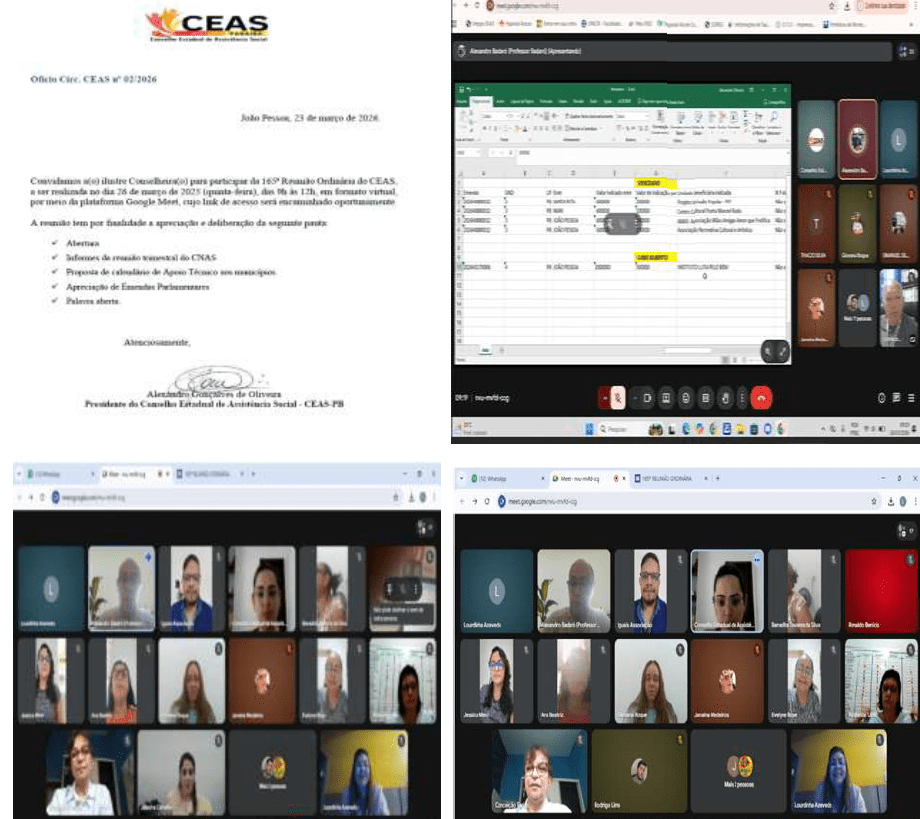Screen dimensions: 920x819
Task: Click the send reaction emoji icon
Action: pos(686,398)
